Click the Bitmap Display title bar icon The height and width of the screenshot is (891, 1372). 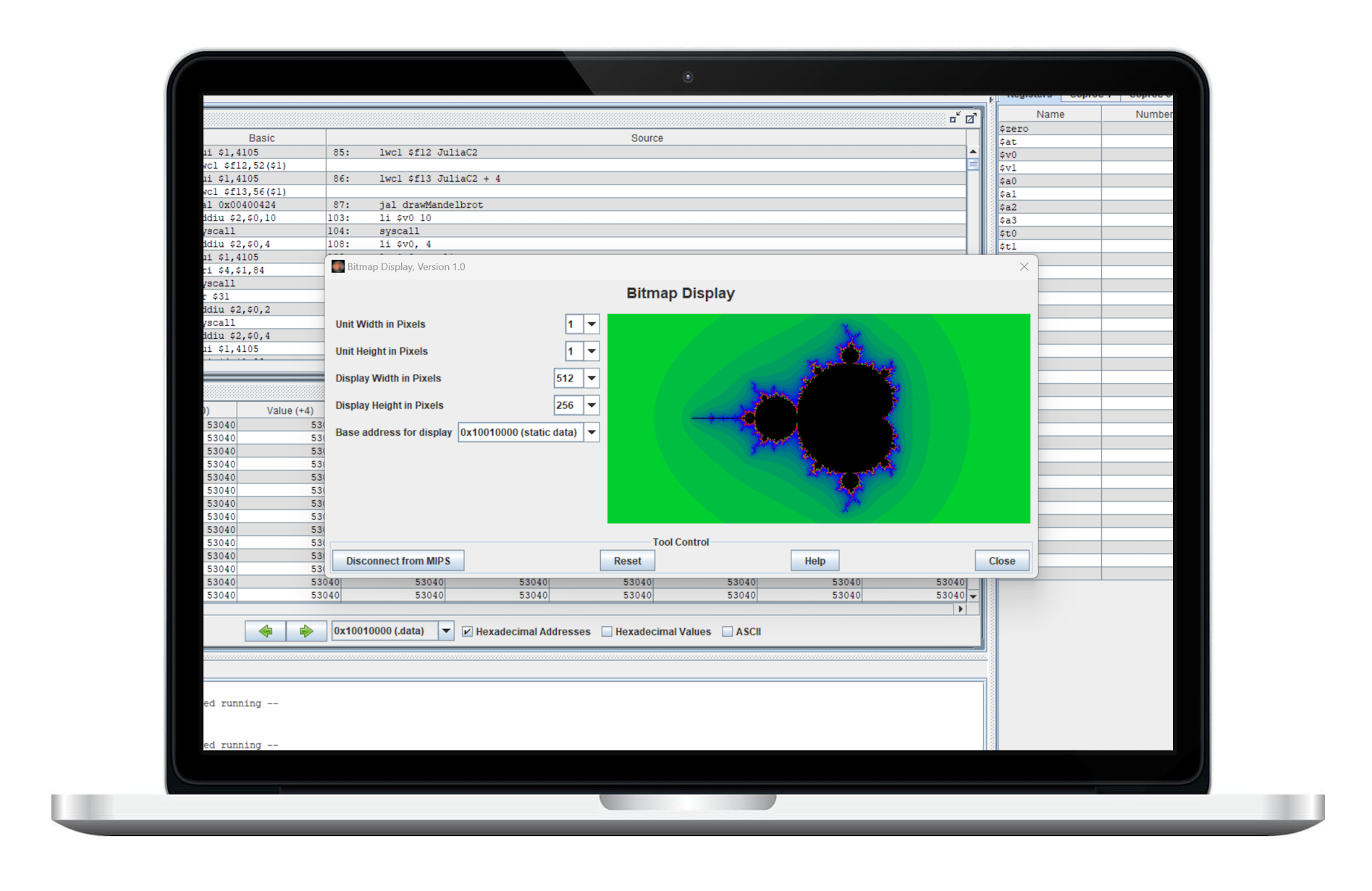(338, 266)
